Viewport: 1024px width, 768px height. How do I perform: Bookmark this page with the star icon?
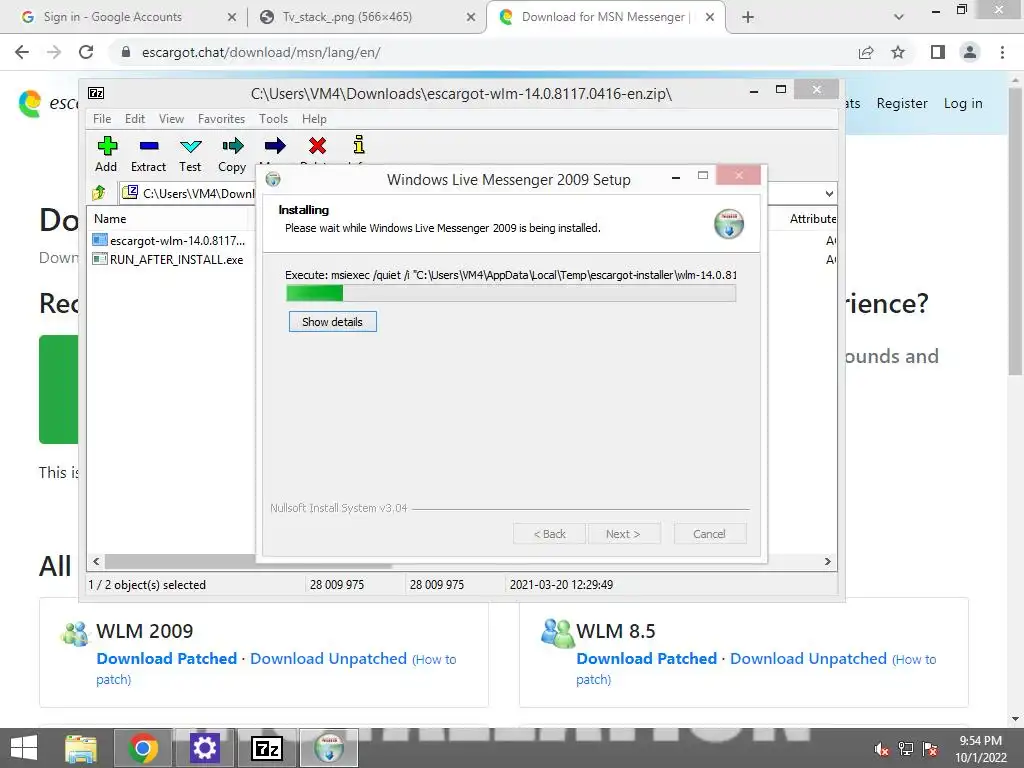coord(898,52)
